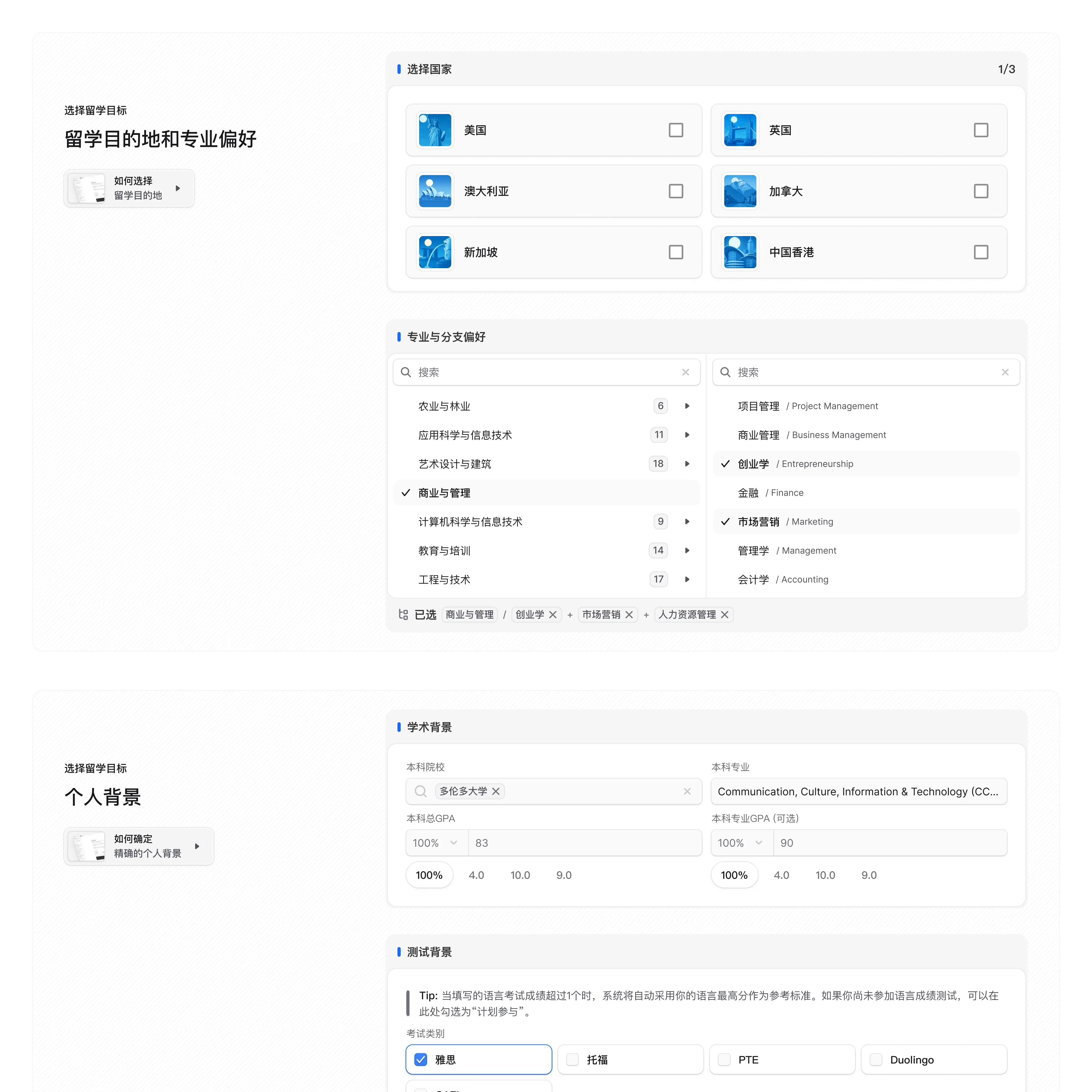1092x1092 pixels.
Task: Click the right branch search magnifier icon
Action: coord(725,372)
